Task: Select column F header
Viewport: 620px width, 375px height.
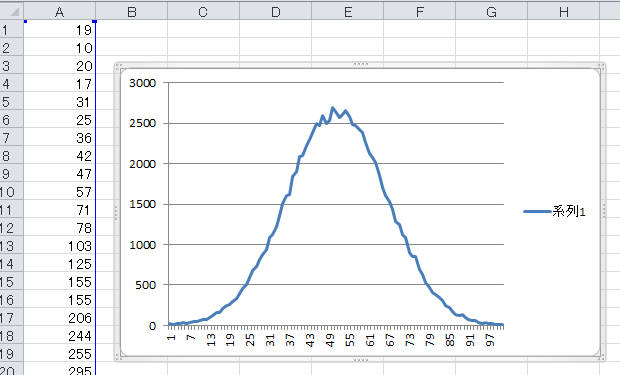Action: pyautogui.click(x=419, y=12)
